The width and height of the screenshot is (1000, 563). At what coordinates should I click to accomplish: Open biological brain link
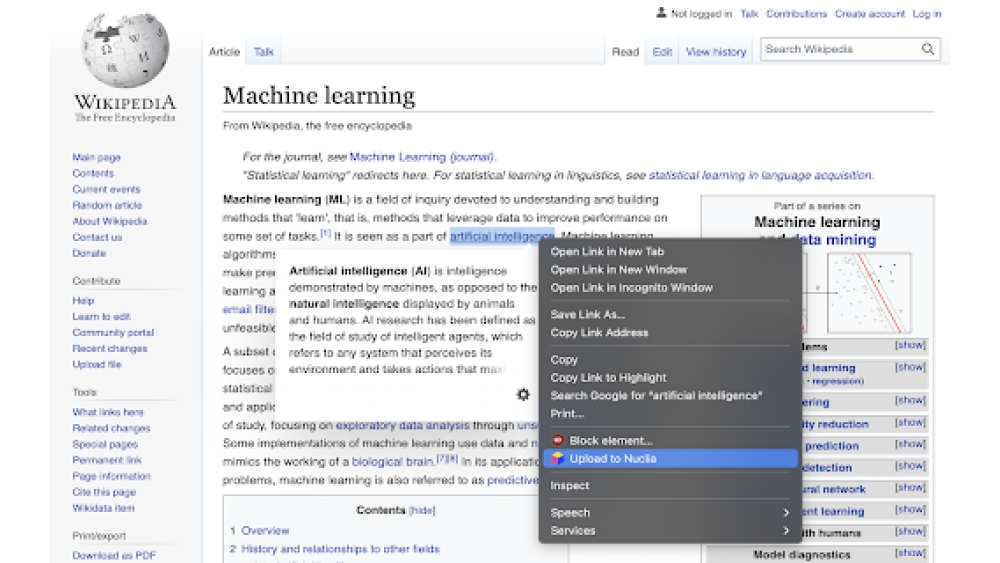[x=393, y=462]
